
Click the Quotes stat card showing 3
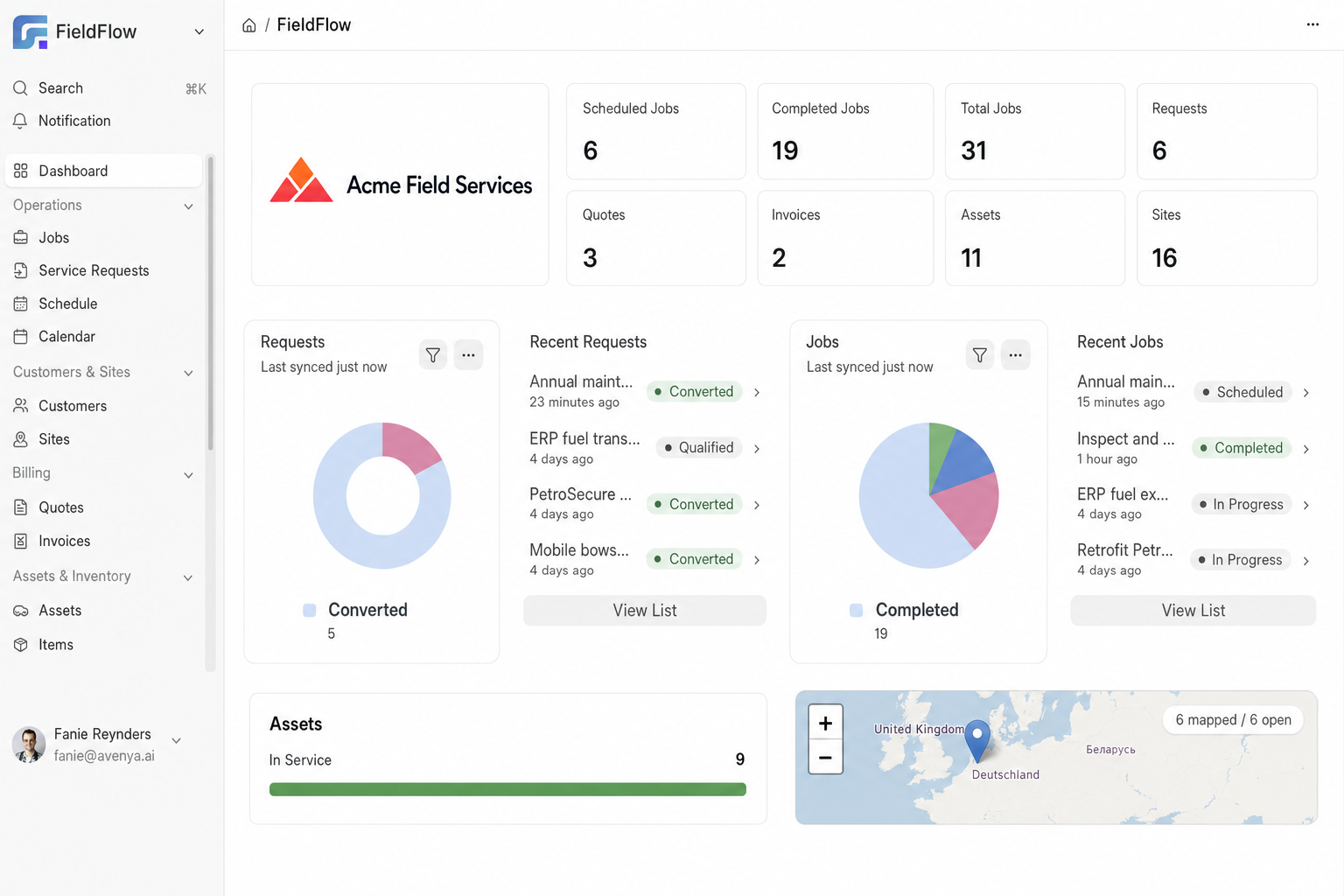coord(656,238)
